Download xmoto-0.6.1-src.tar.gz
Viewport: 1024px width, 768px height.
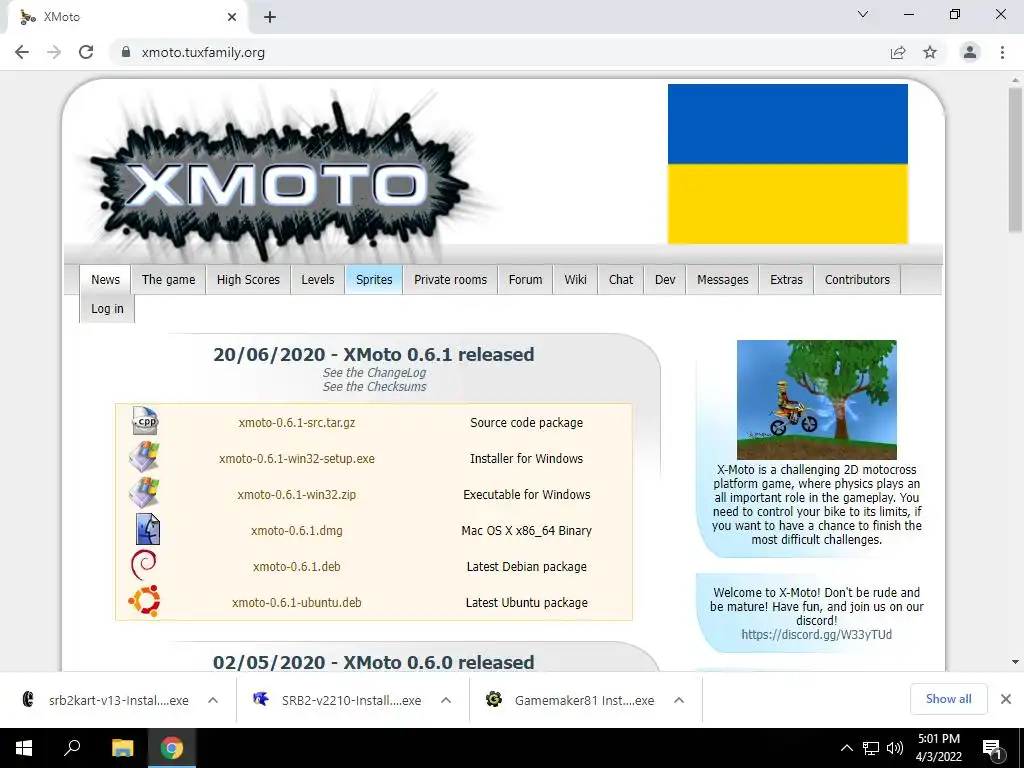pyautogui.click(x=296, y=423)
